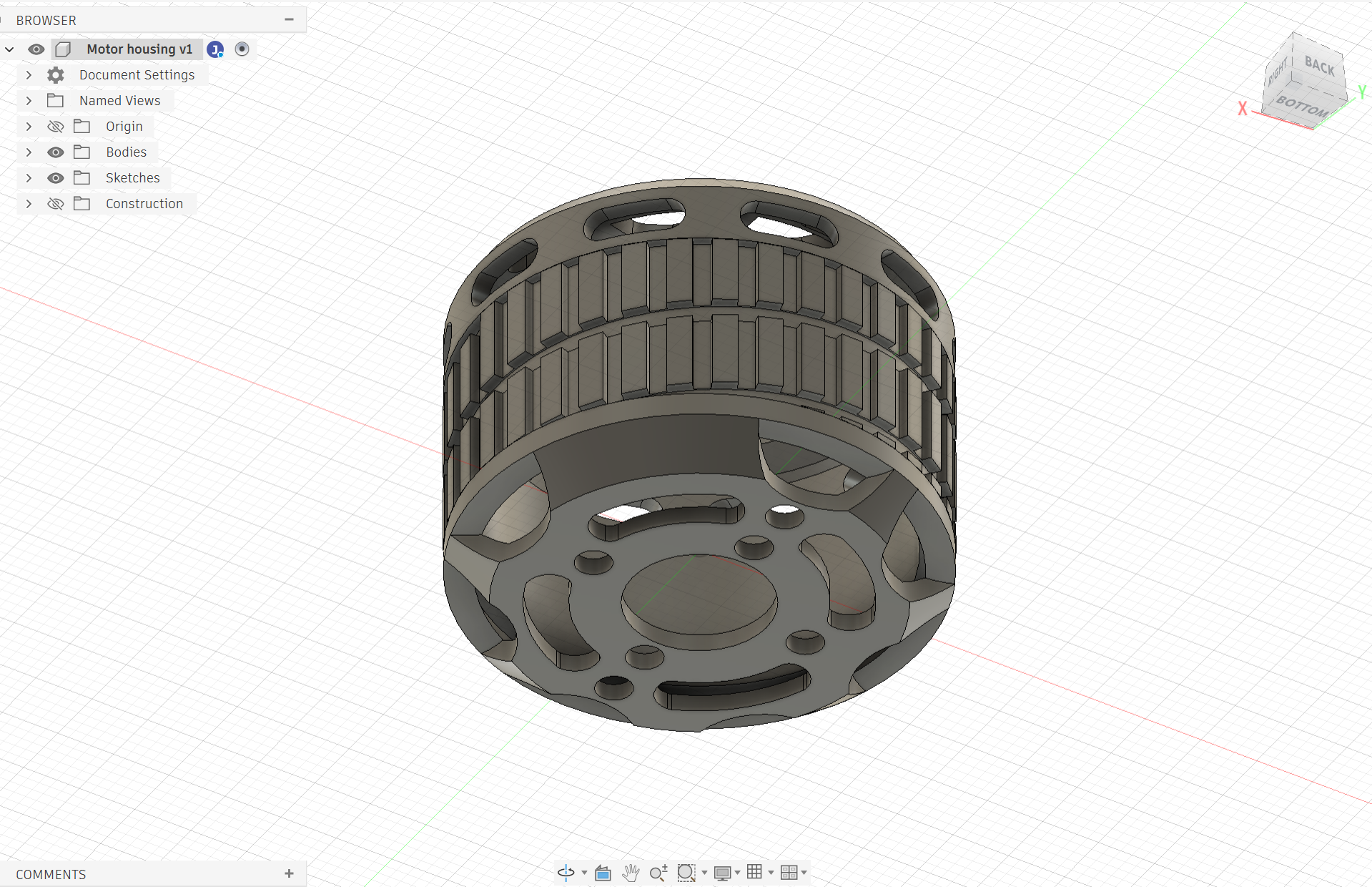The image size is (1372, 887).
Task: Click the RIGHT face of the ViewCube
Action: click(1277, 73)
